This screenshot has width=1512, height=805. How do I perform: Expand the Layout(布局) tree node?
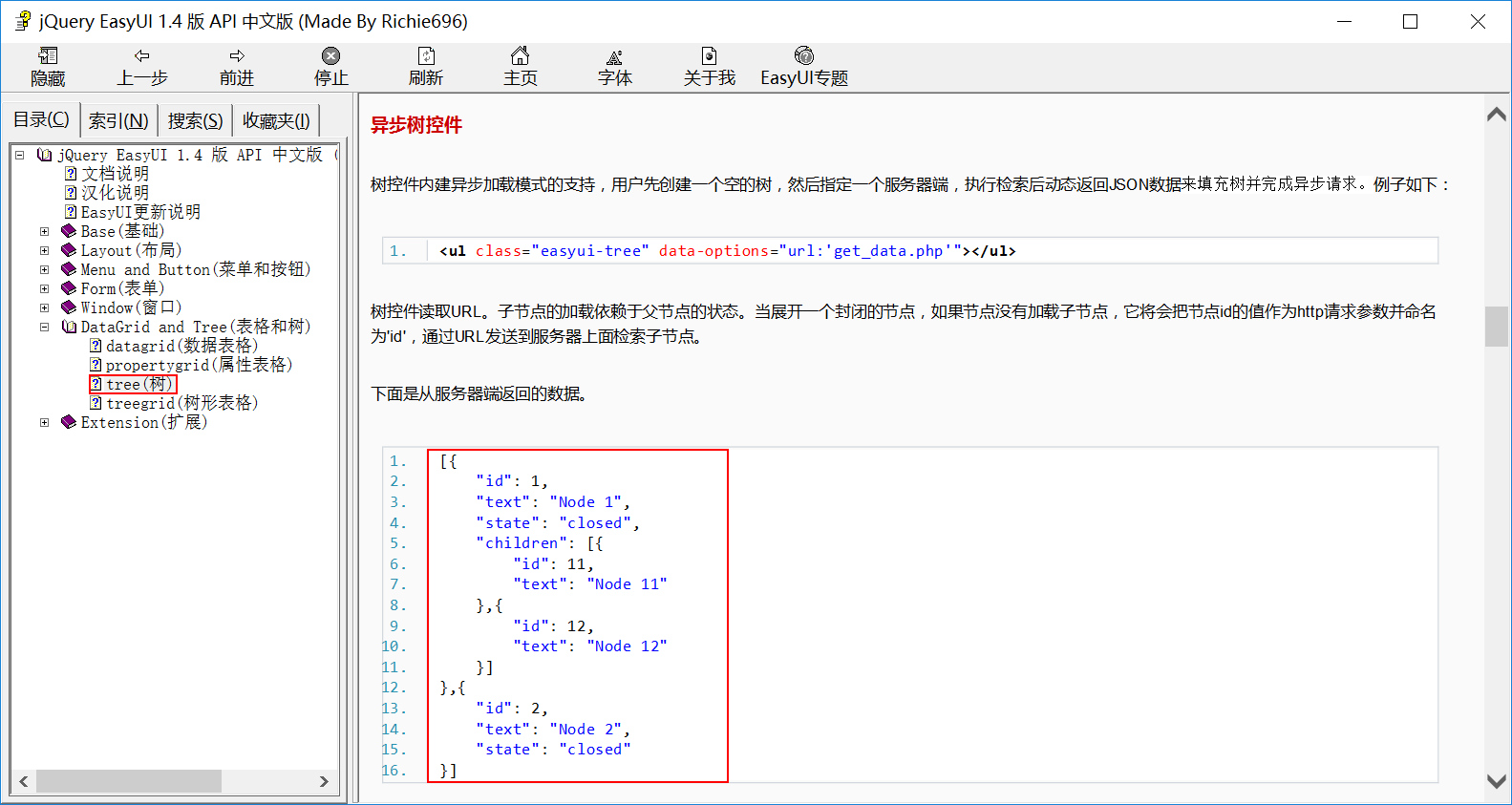coord(44,250)
